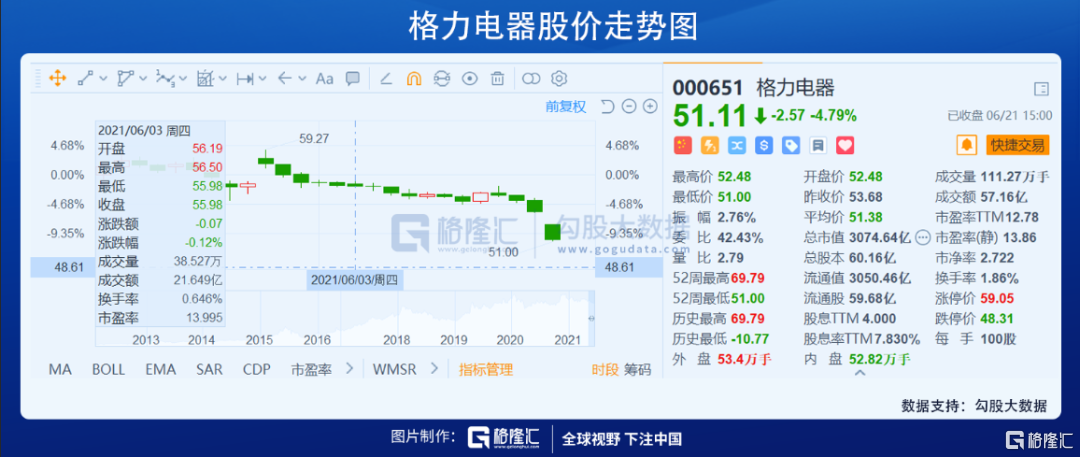Click the orange lightning bolt icon
This screenshot has width=1080, height=457.
[709, 145]
